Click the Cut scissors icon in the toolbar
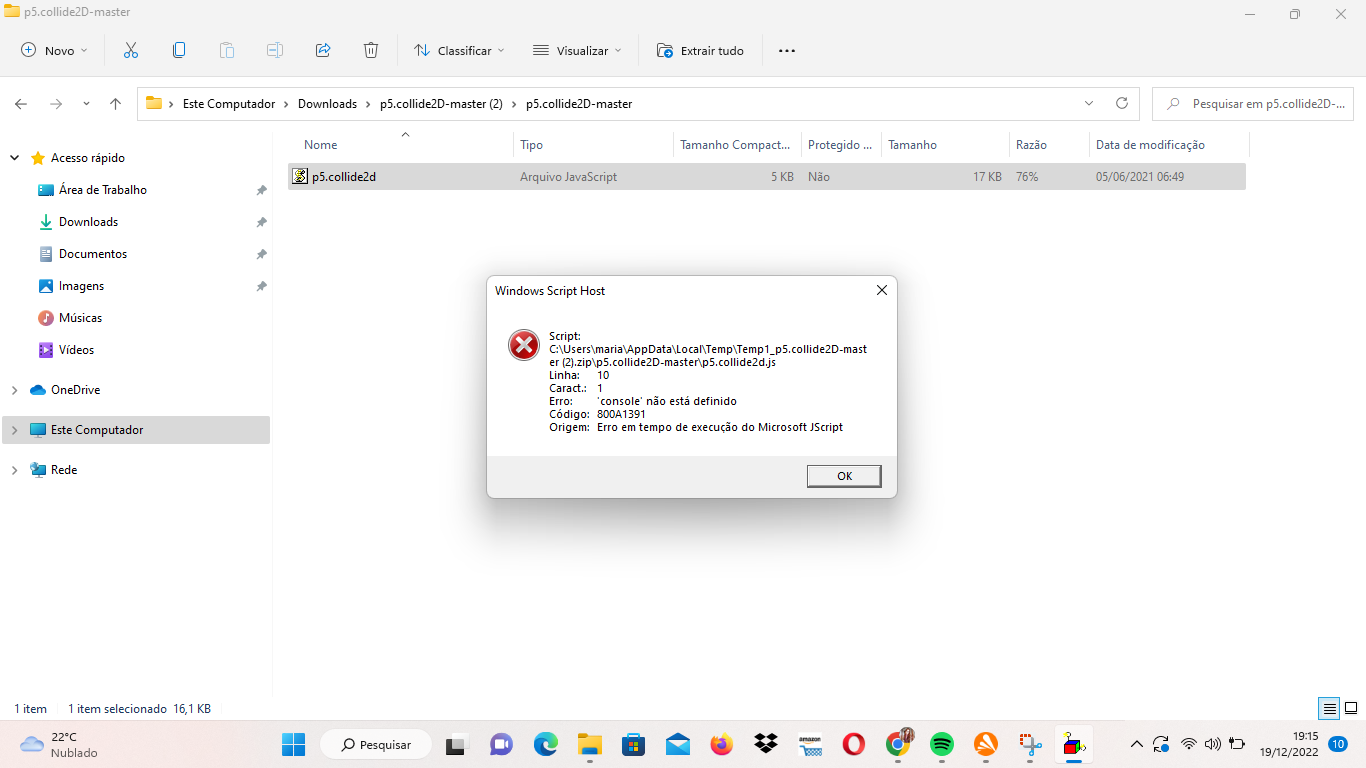Viewport: 1366px width, 768px height. pyautogui.click(x=130, y=50)
